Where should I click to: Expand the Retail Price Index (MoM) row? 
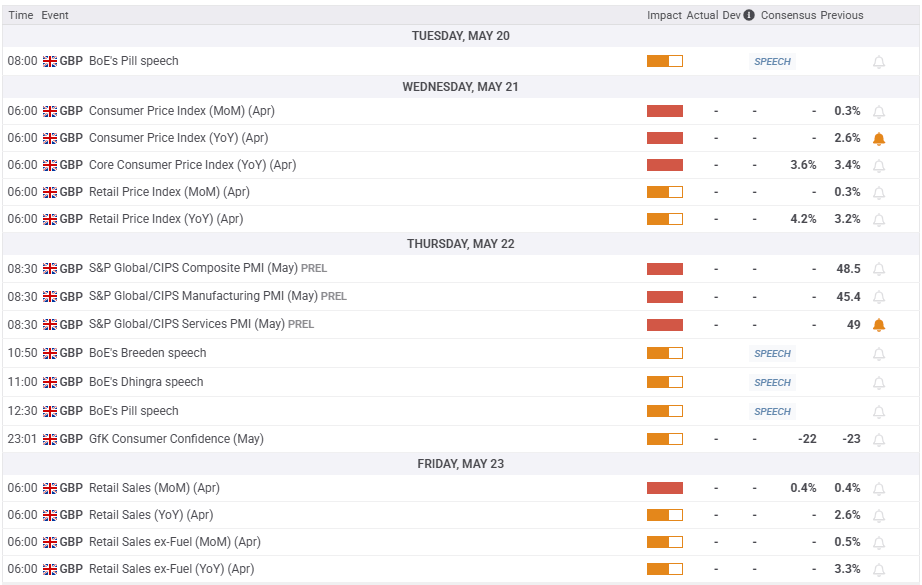[169, 192]
